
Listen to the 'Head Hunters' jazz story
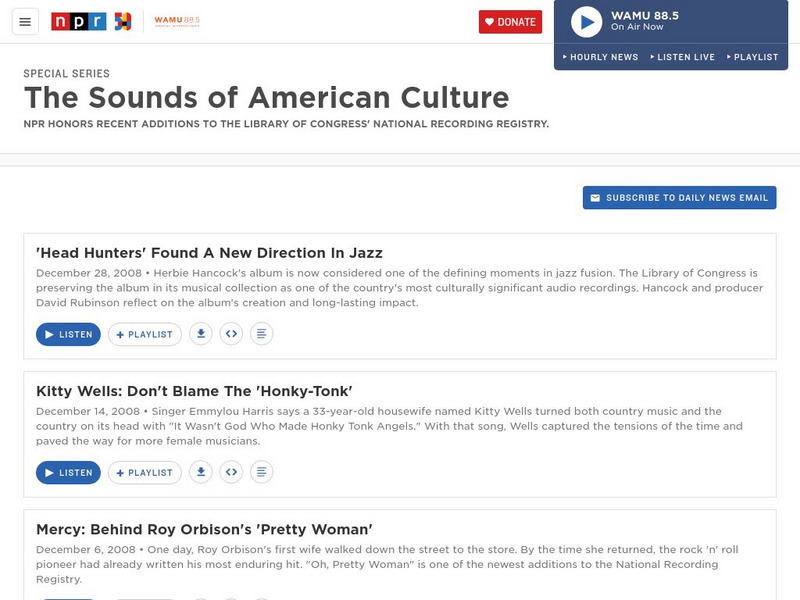tap(68, 334)
